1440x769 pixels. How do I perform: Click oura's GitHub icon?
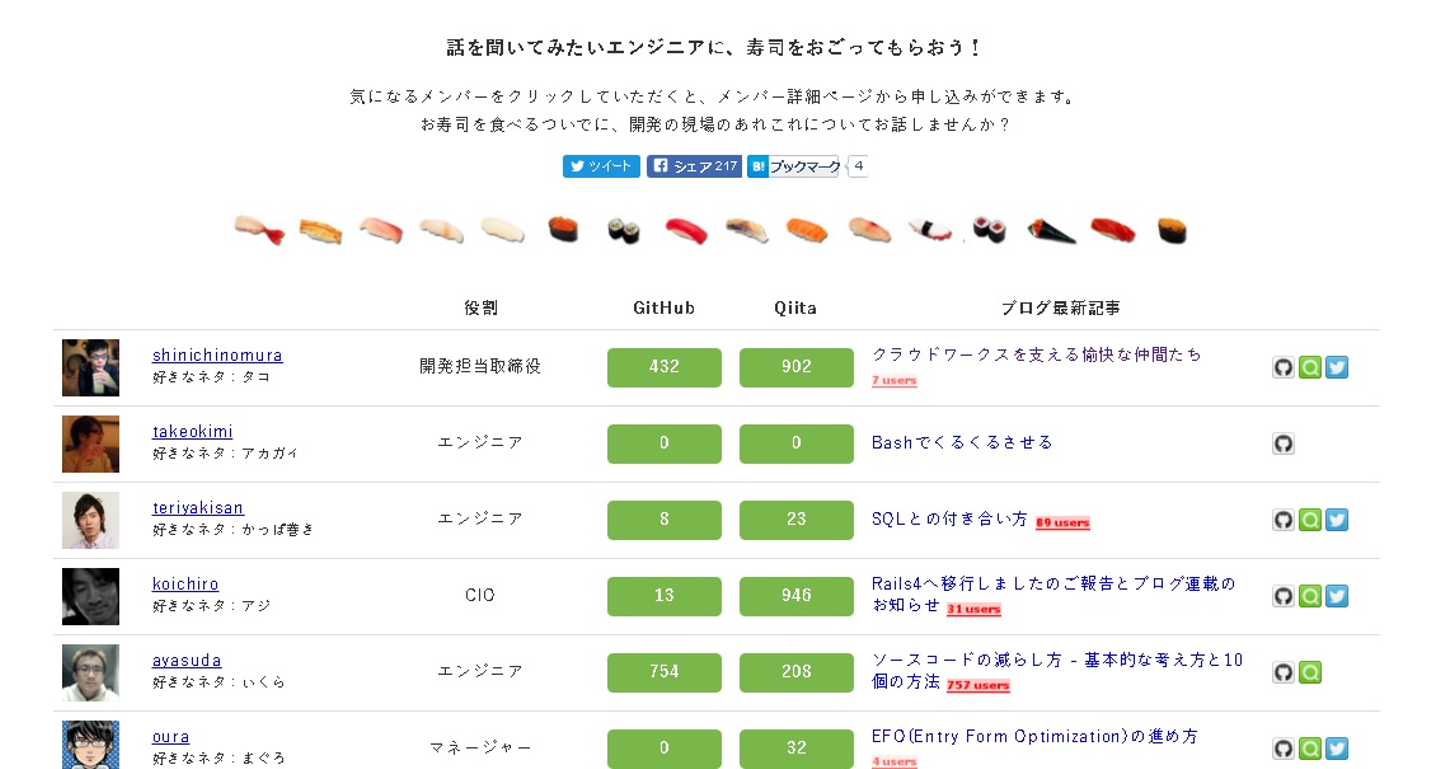(x=1283, y=748)
